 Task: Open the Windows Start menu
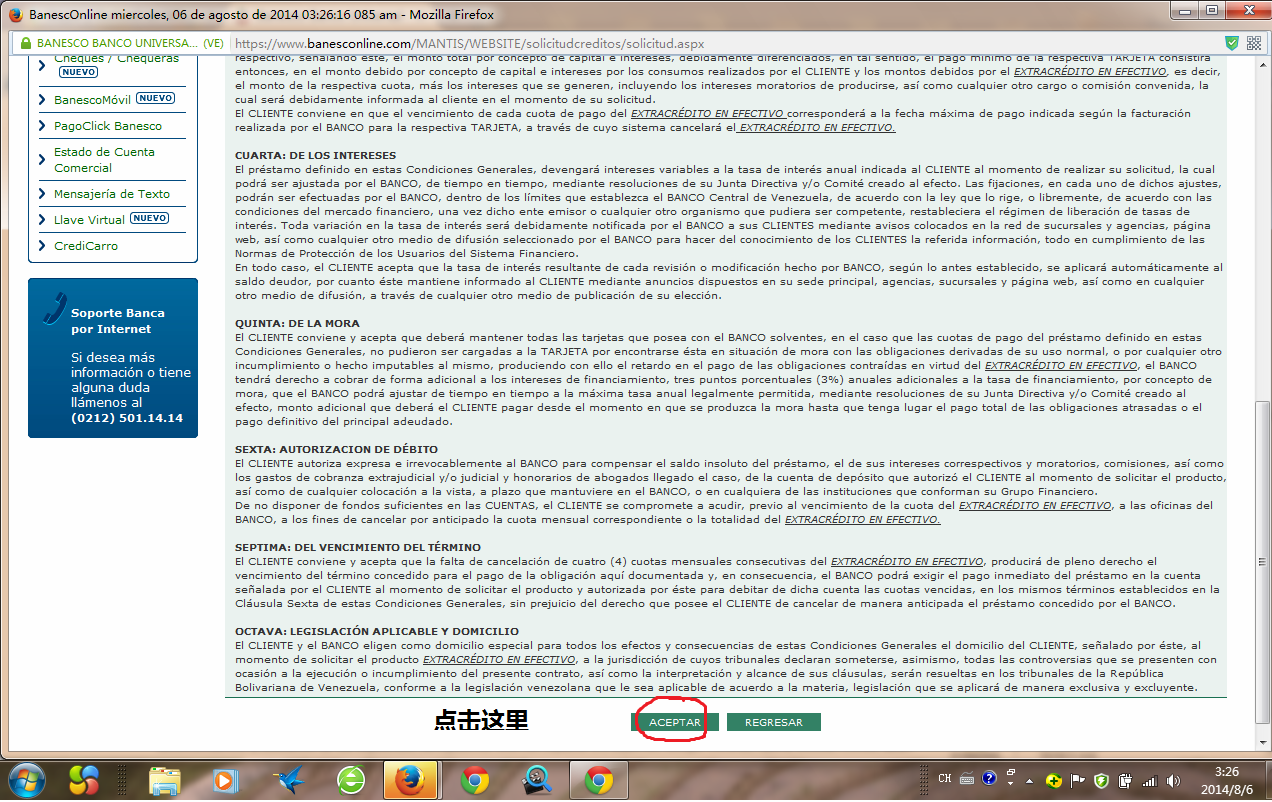coord(26,780)
